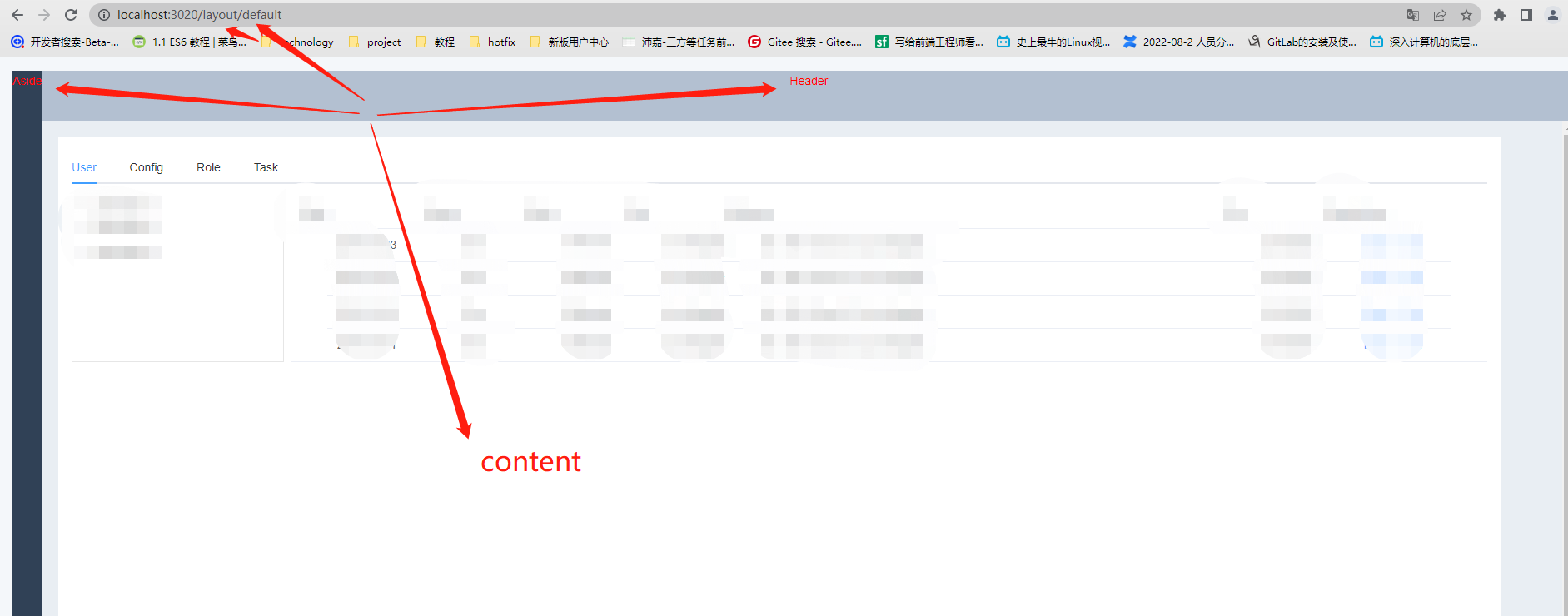Viewport: 1568px width, 616px height.
Task: Expand the 新版用户中心 bookmark folder
Action: click(x=569, y=42)
